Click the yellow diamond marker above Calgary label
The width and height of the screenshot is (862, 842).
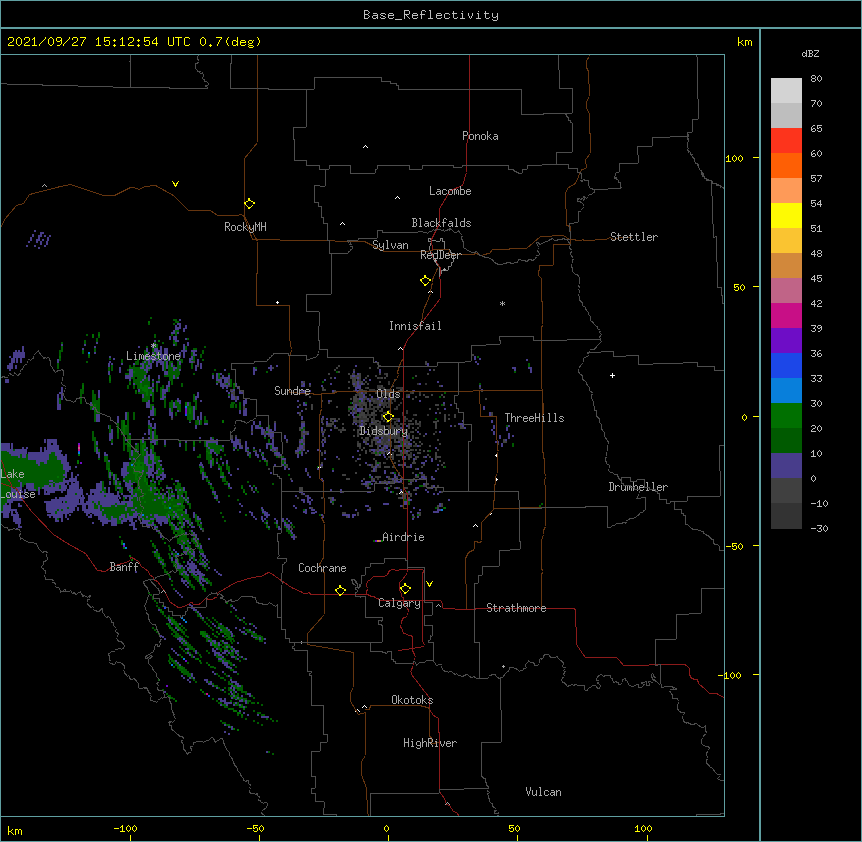(405, 589)
